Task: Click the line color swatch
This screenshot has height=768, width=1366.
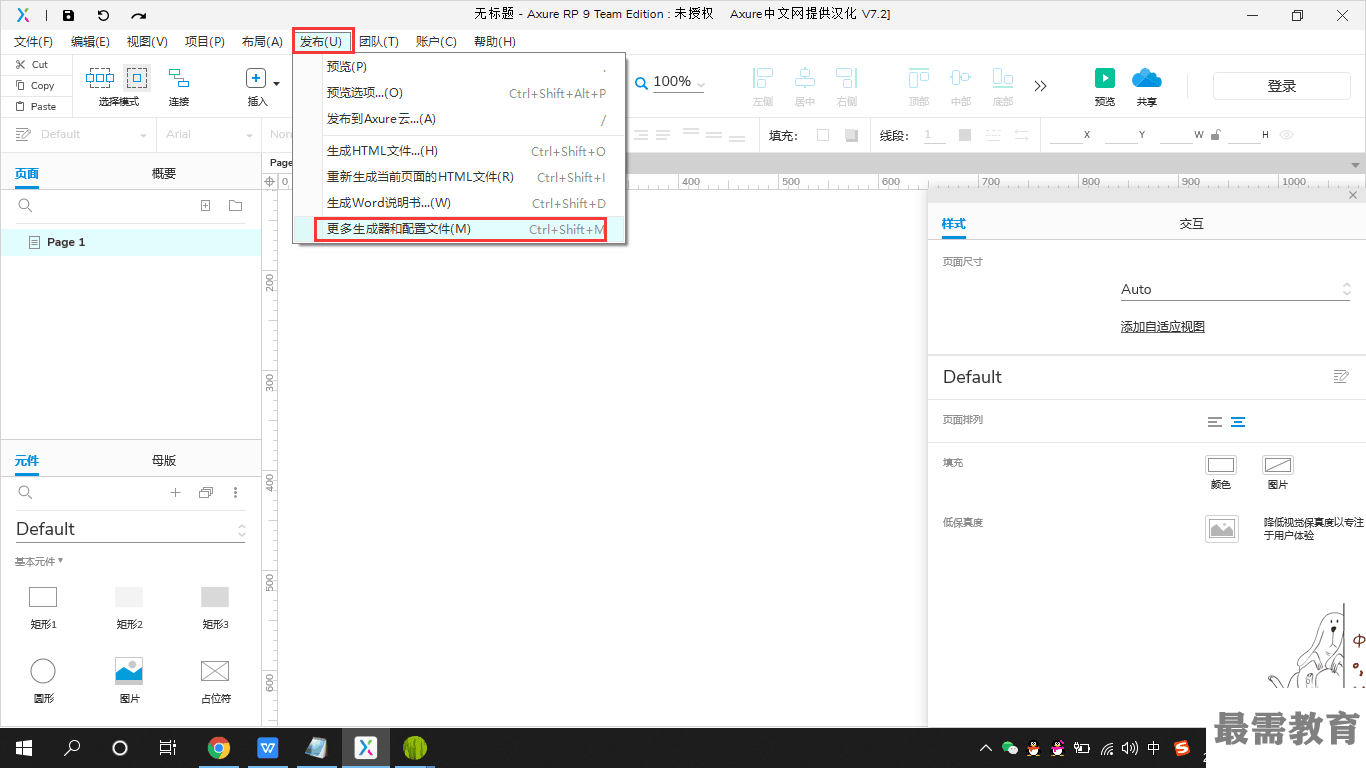Action: [x=965, y=135]
